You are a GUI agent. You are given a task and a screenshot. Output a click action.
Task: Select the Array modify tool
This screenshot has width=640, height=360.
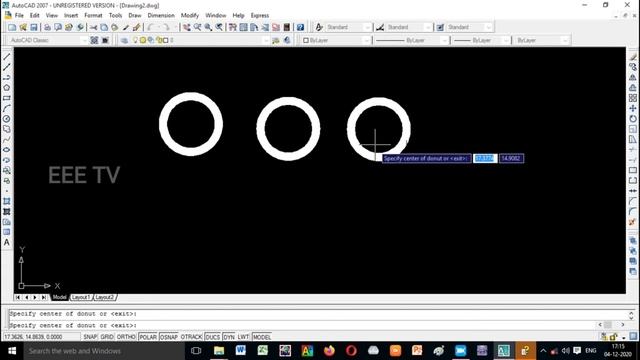point(633,98)
